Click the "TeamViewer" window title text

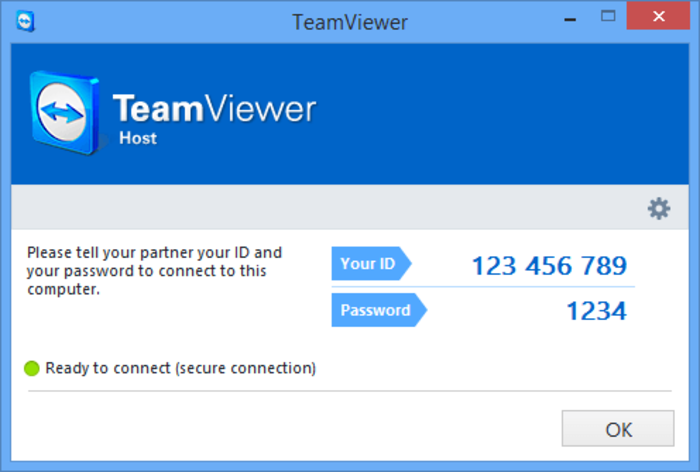coord(350,21)
